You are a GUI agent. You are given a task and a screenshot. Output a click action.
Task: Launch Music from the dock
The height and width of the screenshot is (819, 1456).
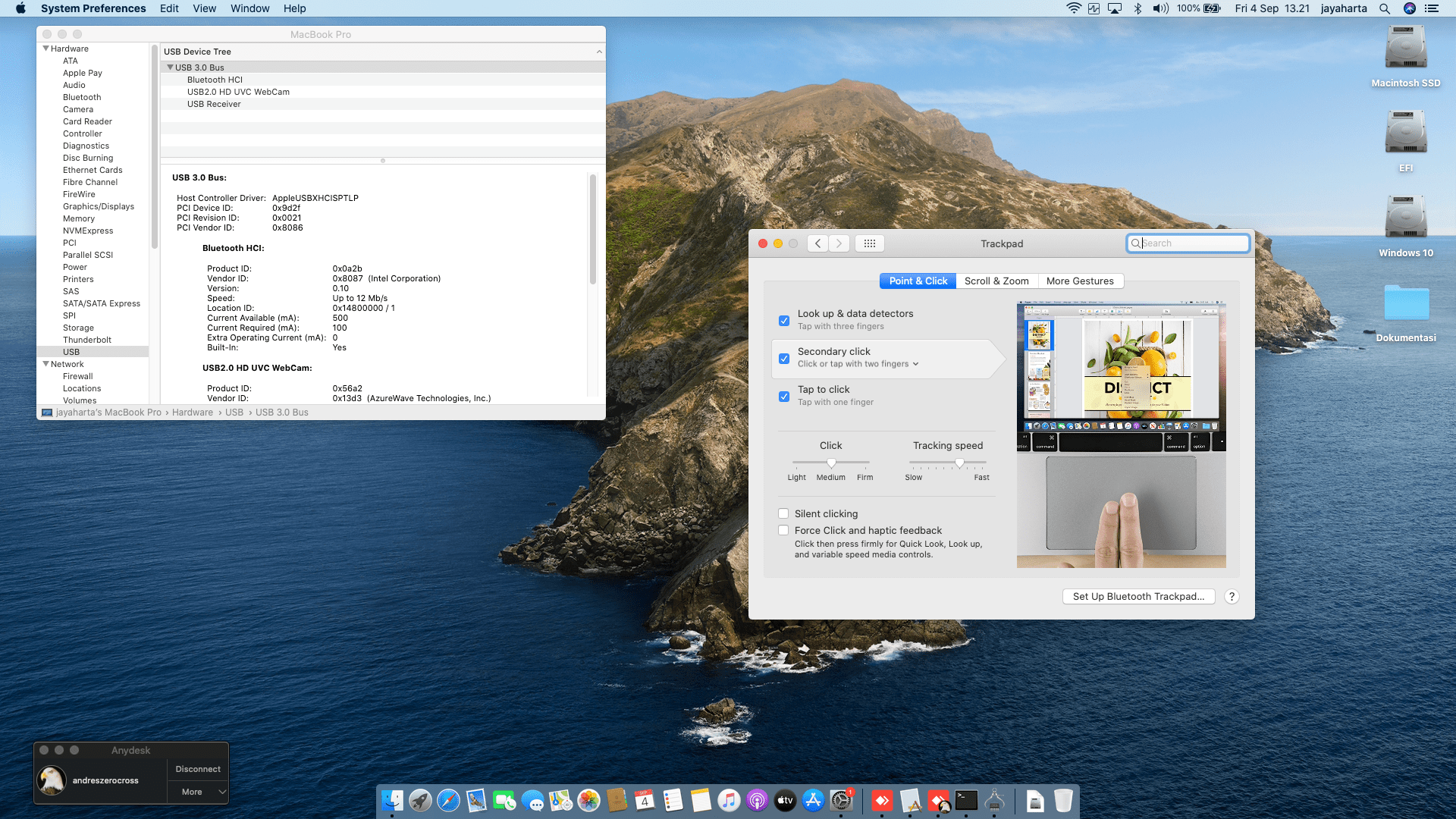[x=729, y=800]
